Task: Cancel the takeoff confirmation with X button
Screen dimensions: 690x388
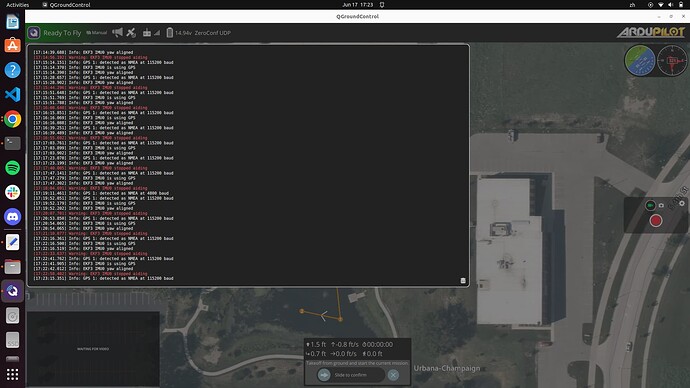Action: click(393, 375)
